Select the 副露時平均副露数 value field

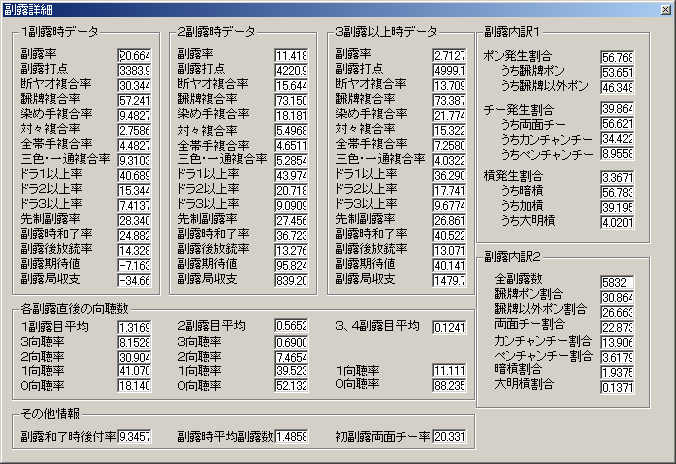pyautogui.click(x=292, y=437)
